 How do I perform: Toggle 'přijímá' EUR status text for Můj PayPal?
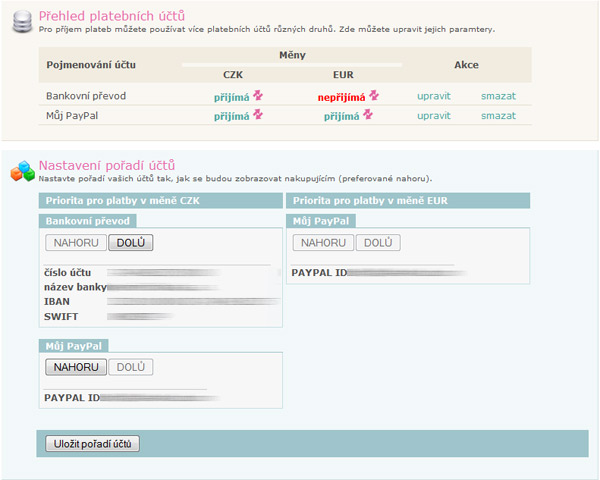(342, 116)
